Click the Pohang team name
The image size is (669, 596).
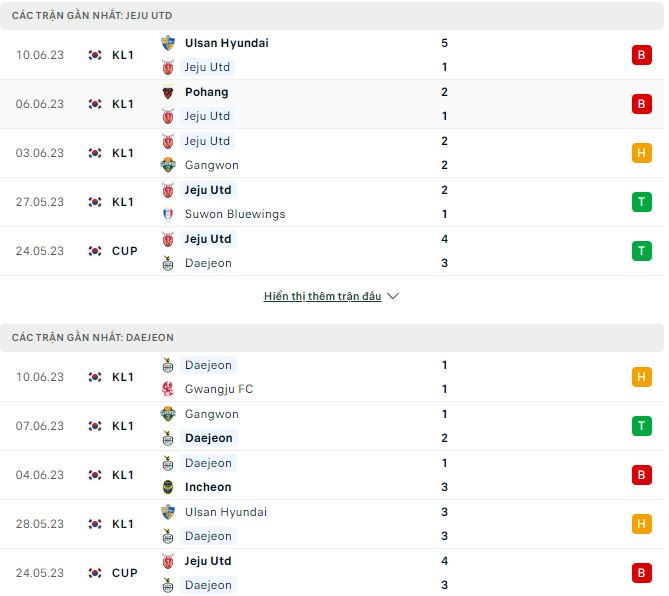click(x=207, y=92)
